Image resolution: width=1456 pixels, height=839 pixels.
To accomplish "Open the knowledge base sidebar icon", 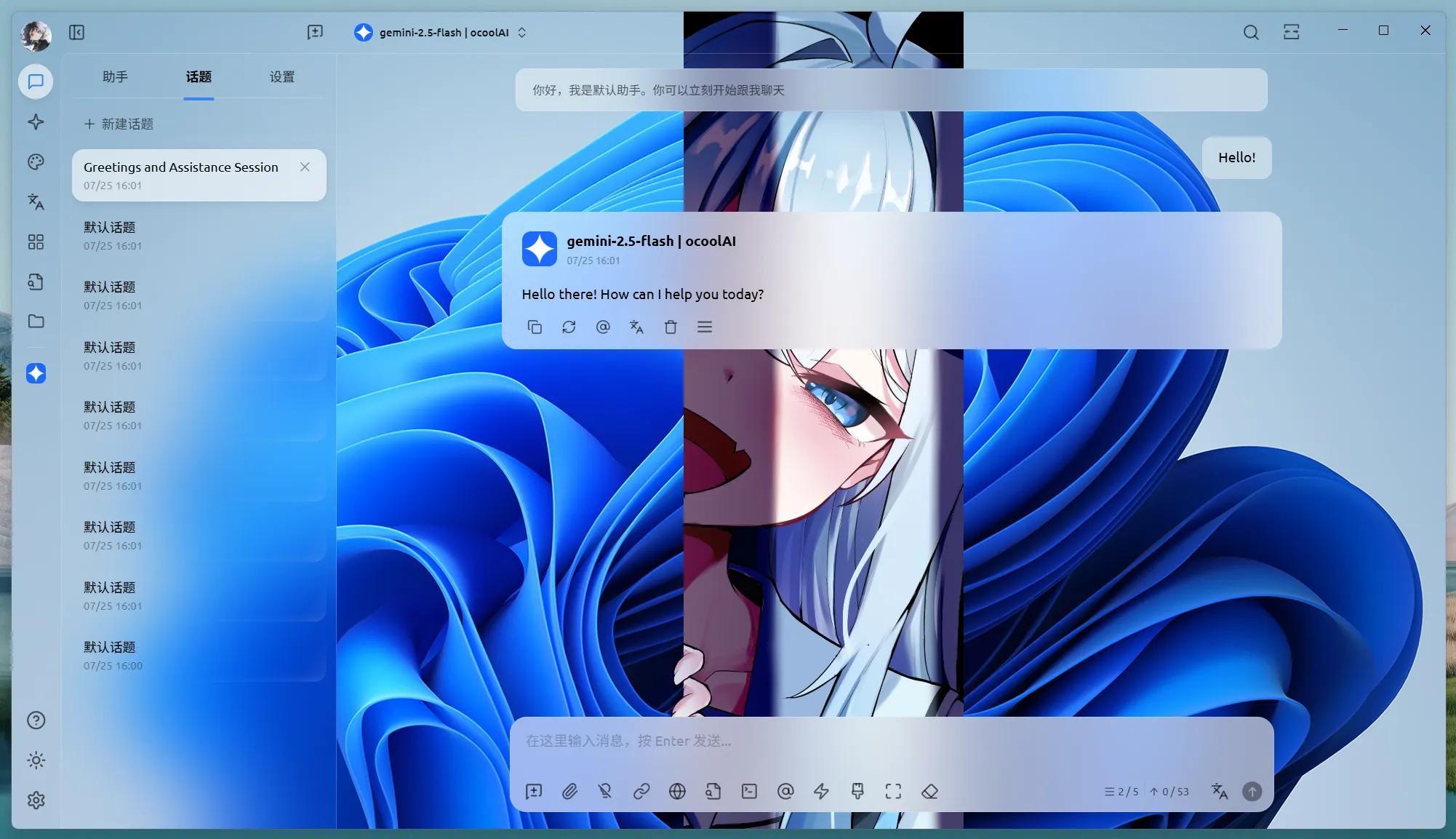I will click(36, 282).
